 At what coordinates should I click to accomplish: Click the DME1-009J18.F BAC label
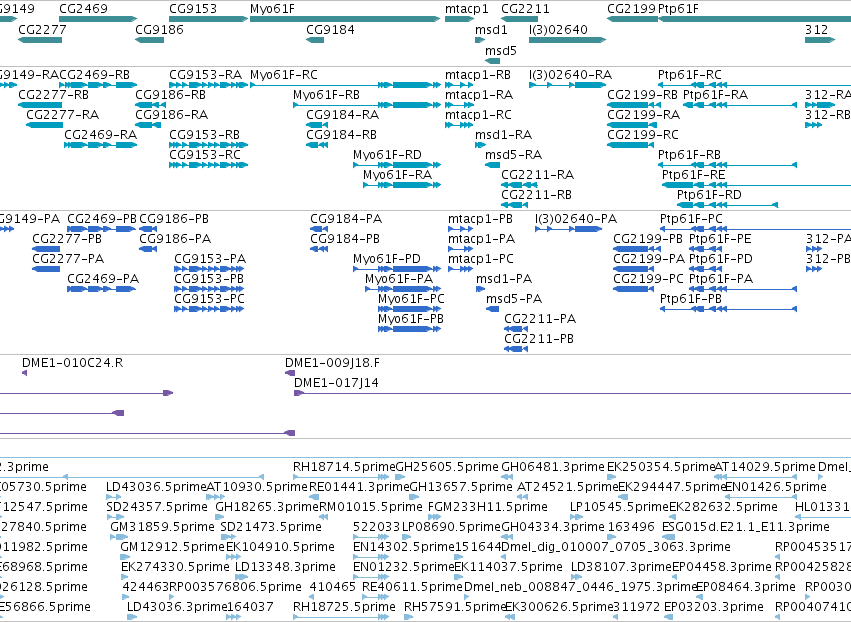click(332, 363)
